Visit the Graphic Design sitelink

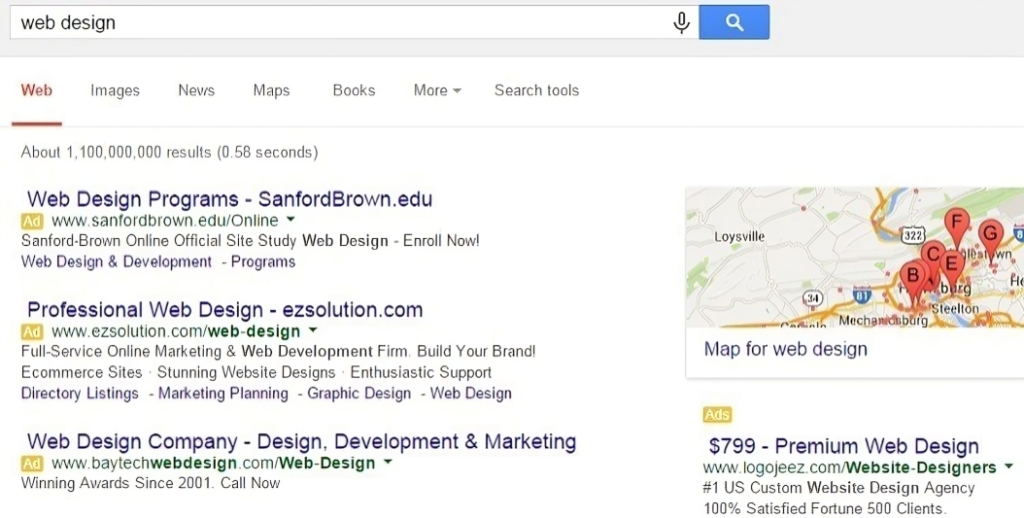pos(359,393)
